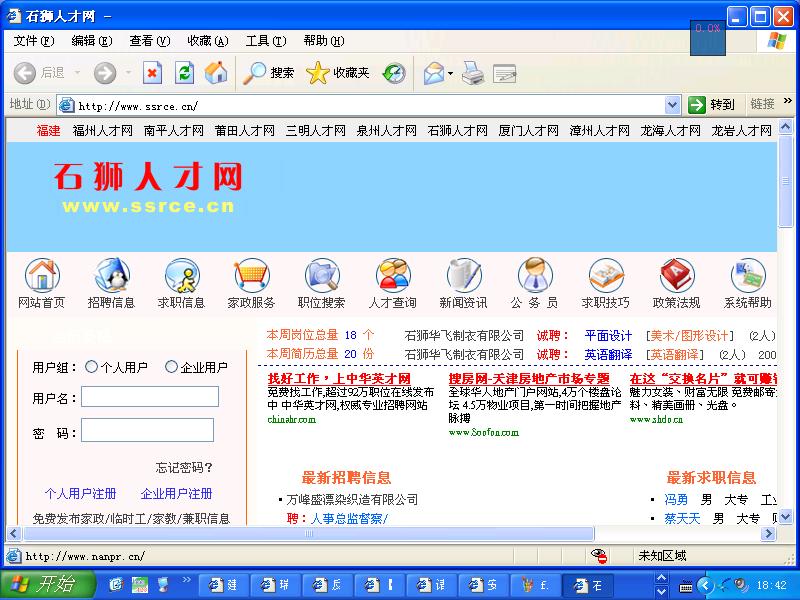Open 泉州人才网 link in top bar
This screenshot has height=600, width=800.
coord(387,131)
